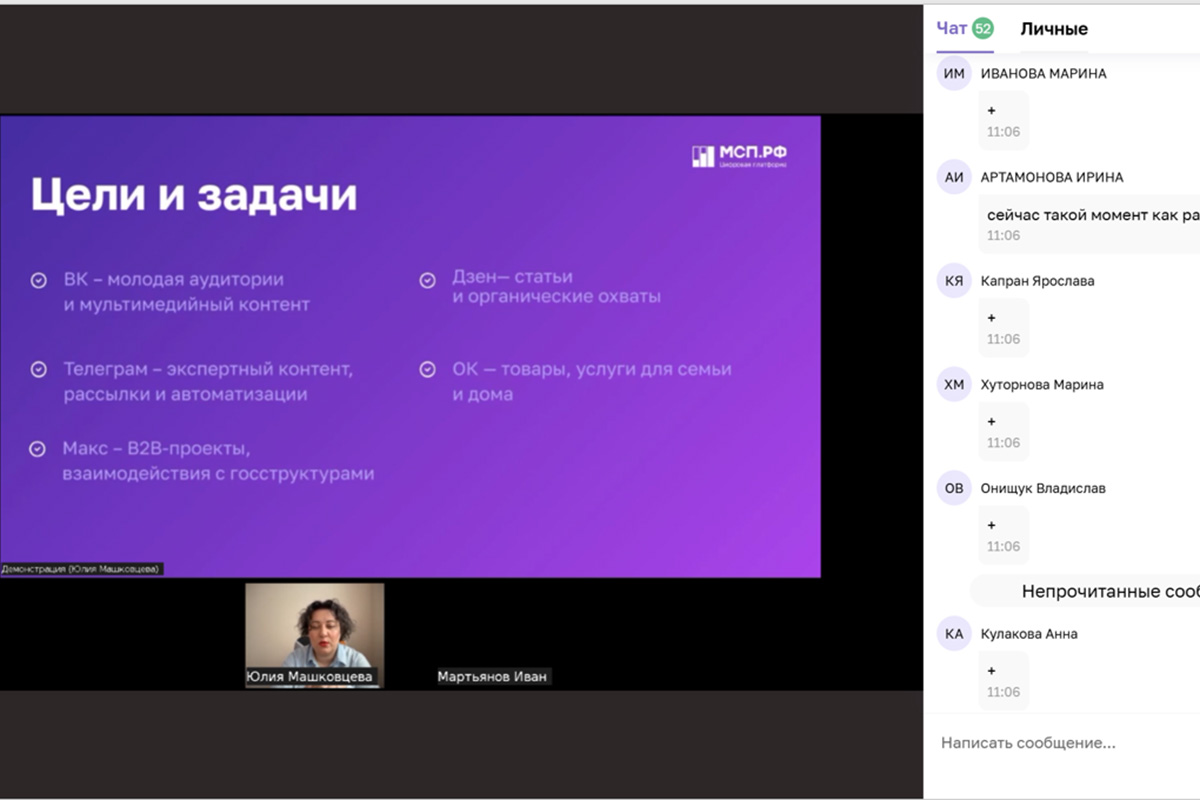This screenshot has width=1200, height=800.
Task: Click the slide title Цели и задачи
Action: point(194,194)
